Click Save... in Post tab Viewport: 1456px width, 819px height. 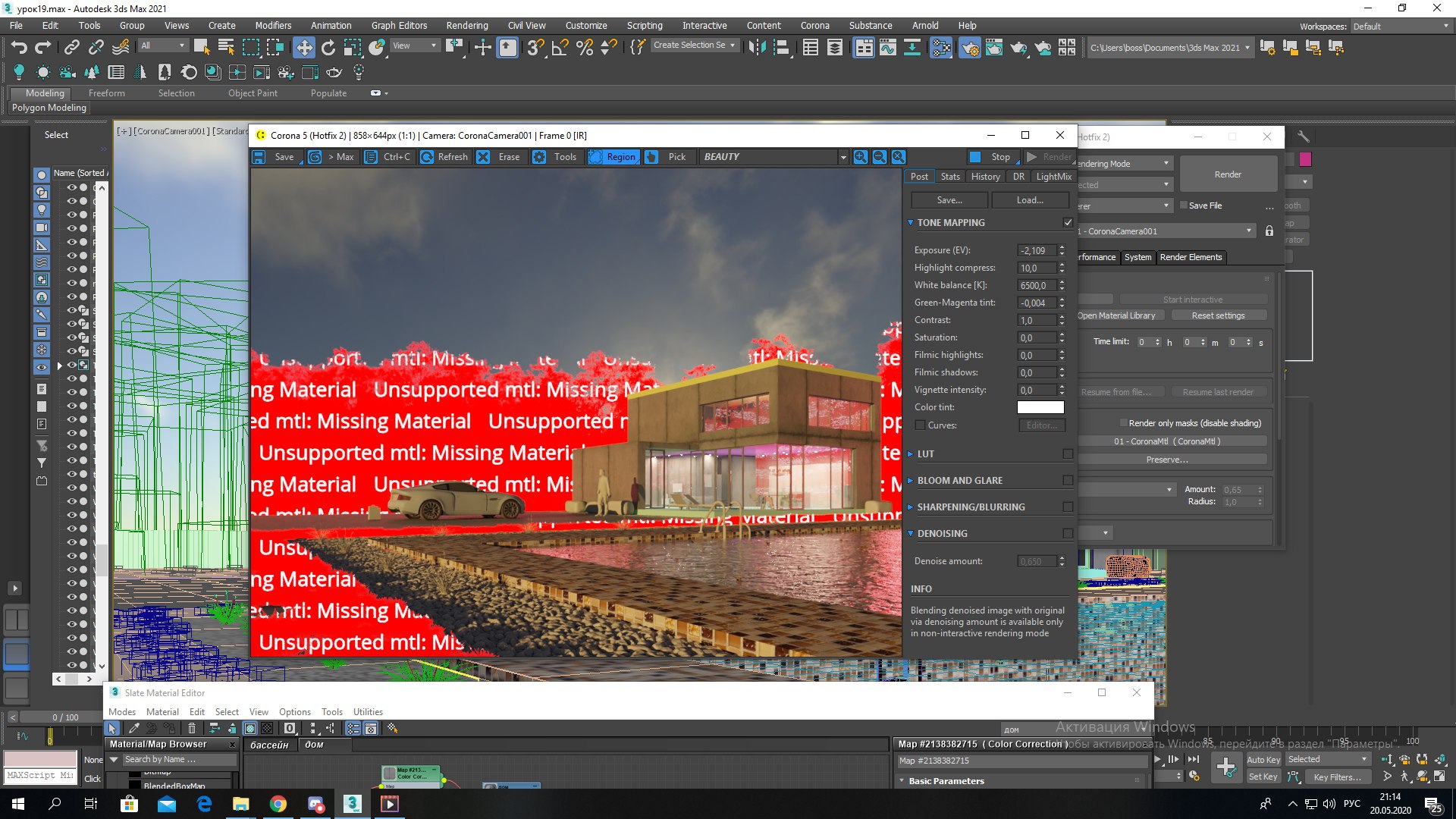(949, 200)
